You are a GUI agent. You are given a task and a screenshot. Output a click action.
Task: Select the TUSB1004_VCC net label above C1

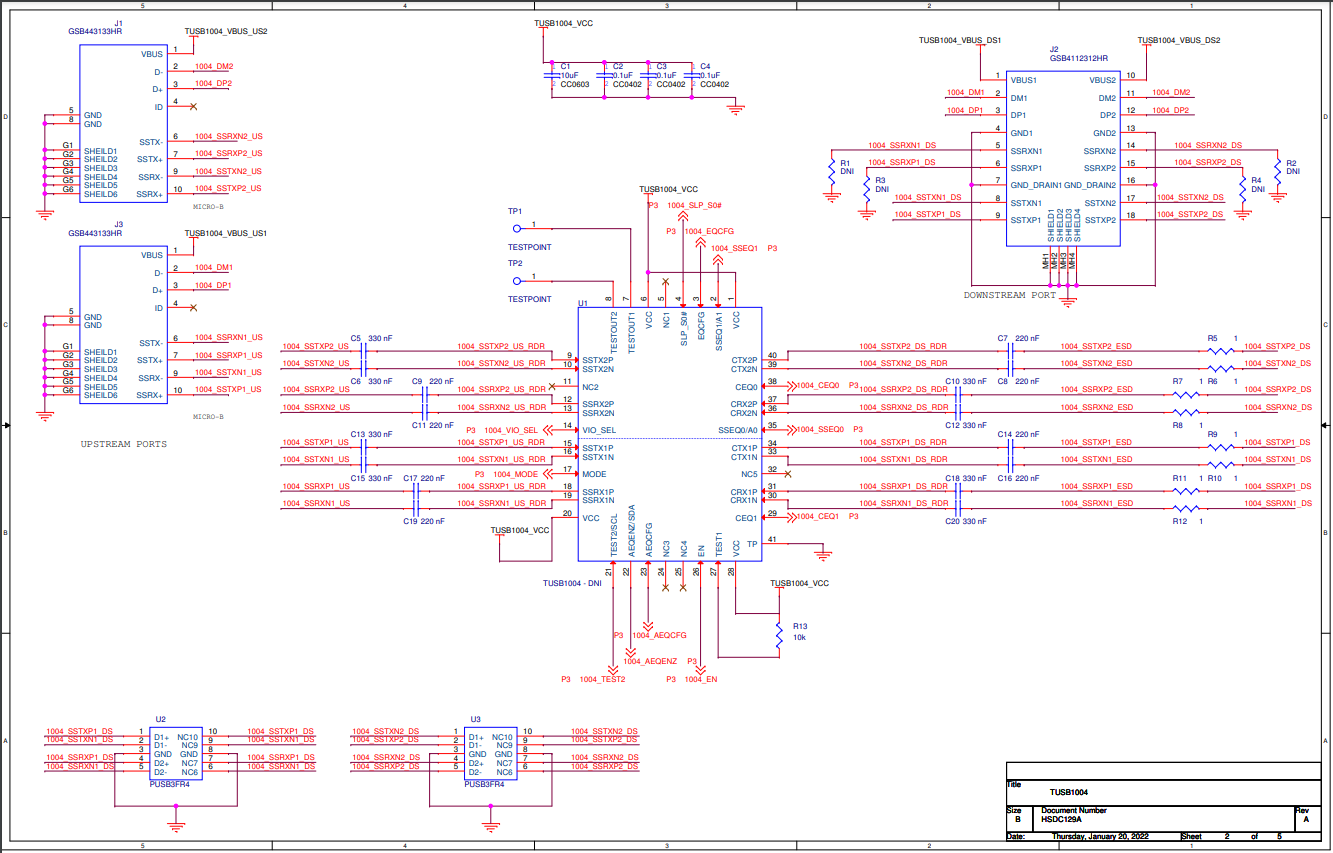click(x=564, y=22)
